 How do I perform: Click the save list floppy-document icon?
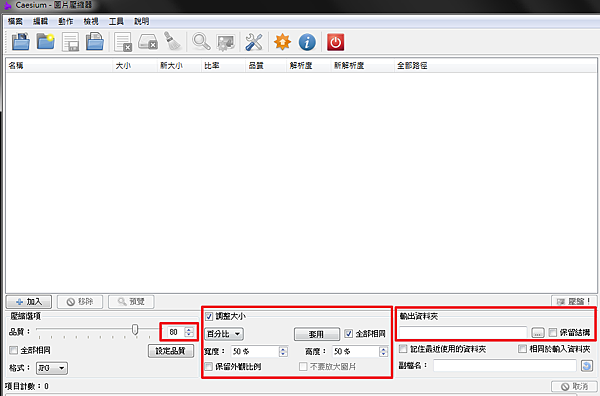tap(70, 42)
